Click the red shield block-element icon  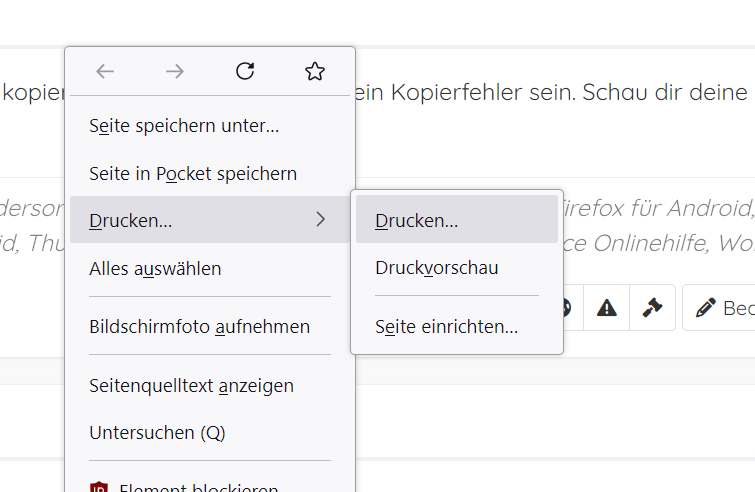click(x=99, y=487)
